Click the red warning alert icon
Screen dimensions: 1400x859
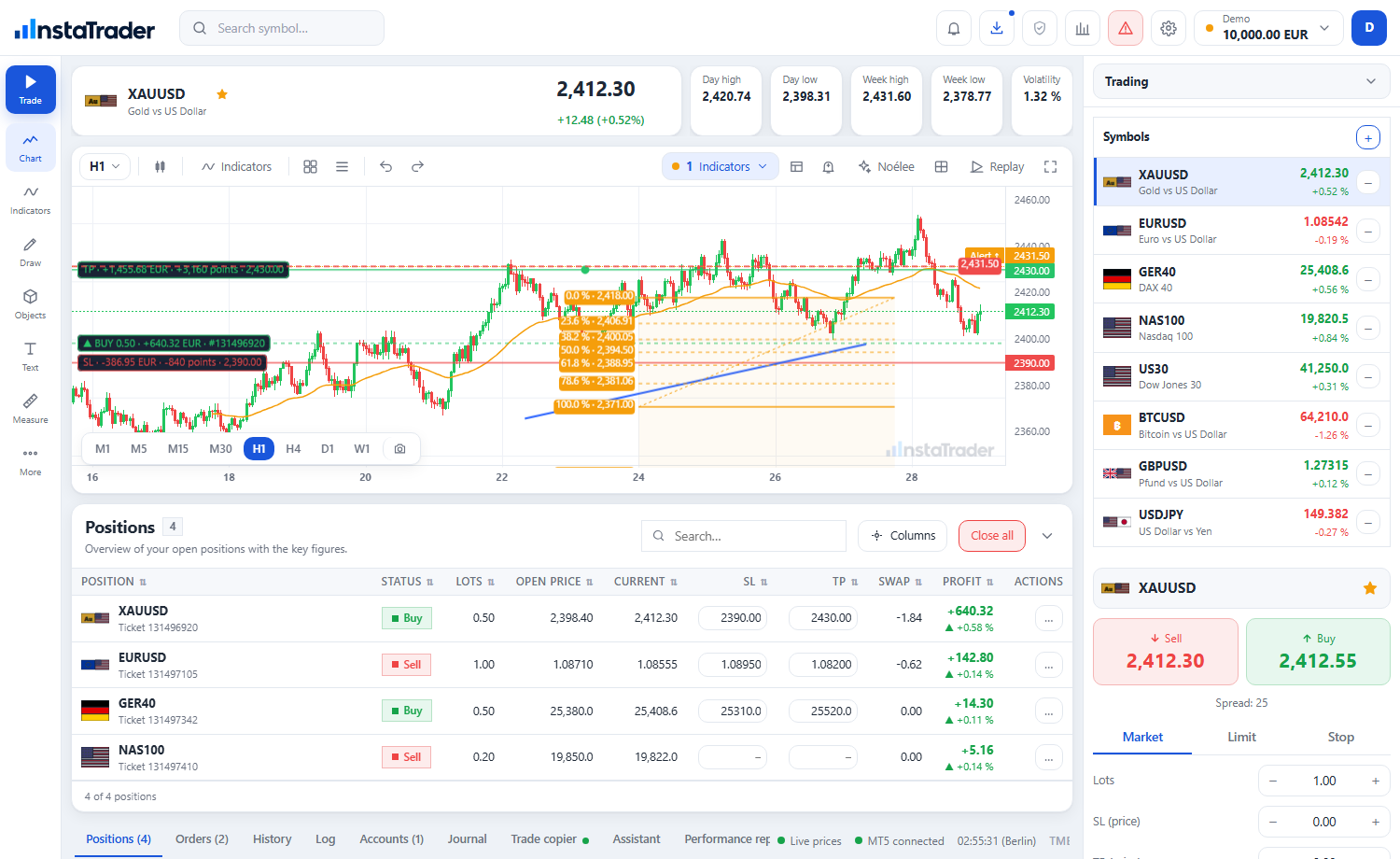pyautogui.click(x=1126, y=28)
